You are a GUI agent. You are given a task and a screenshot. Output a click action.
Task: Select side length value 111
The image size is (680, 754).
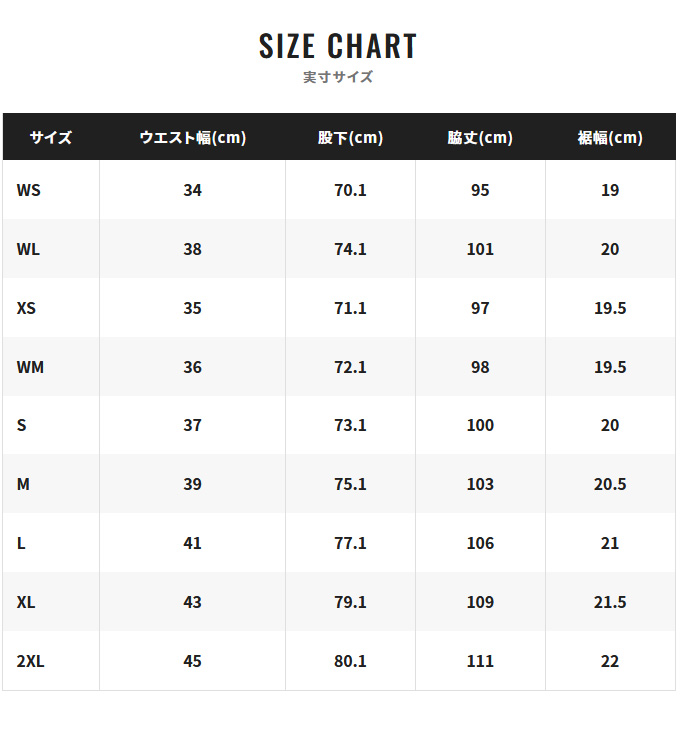[x=480, y=661]
